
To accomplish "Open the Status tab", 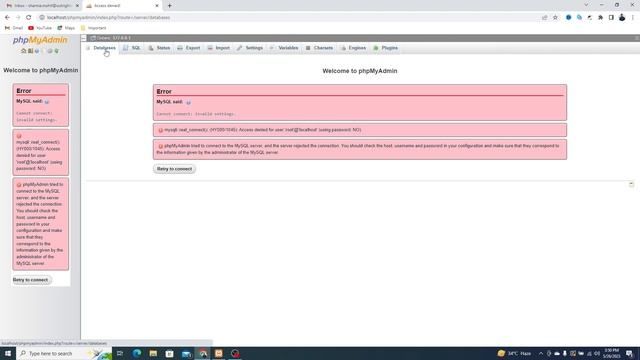I will coord(160,48).
